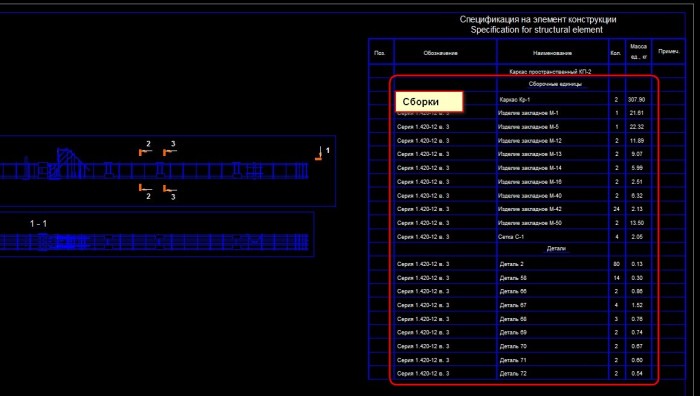This screenshot has height=396, width=700.
Task: Select the Сетка С-1 table entry
Action: pos(511,237)
